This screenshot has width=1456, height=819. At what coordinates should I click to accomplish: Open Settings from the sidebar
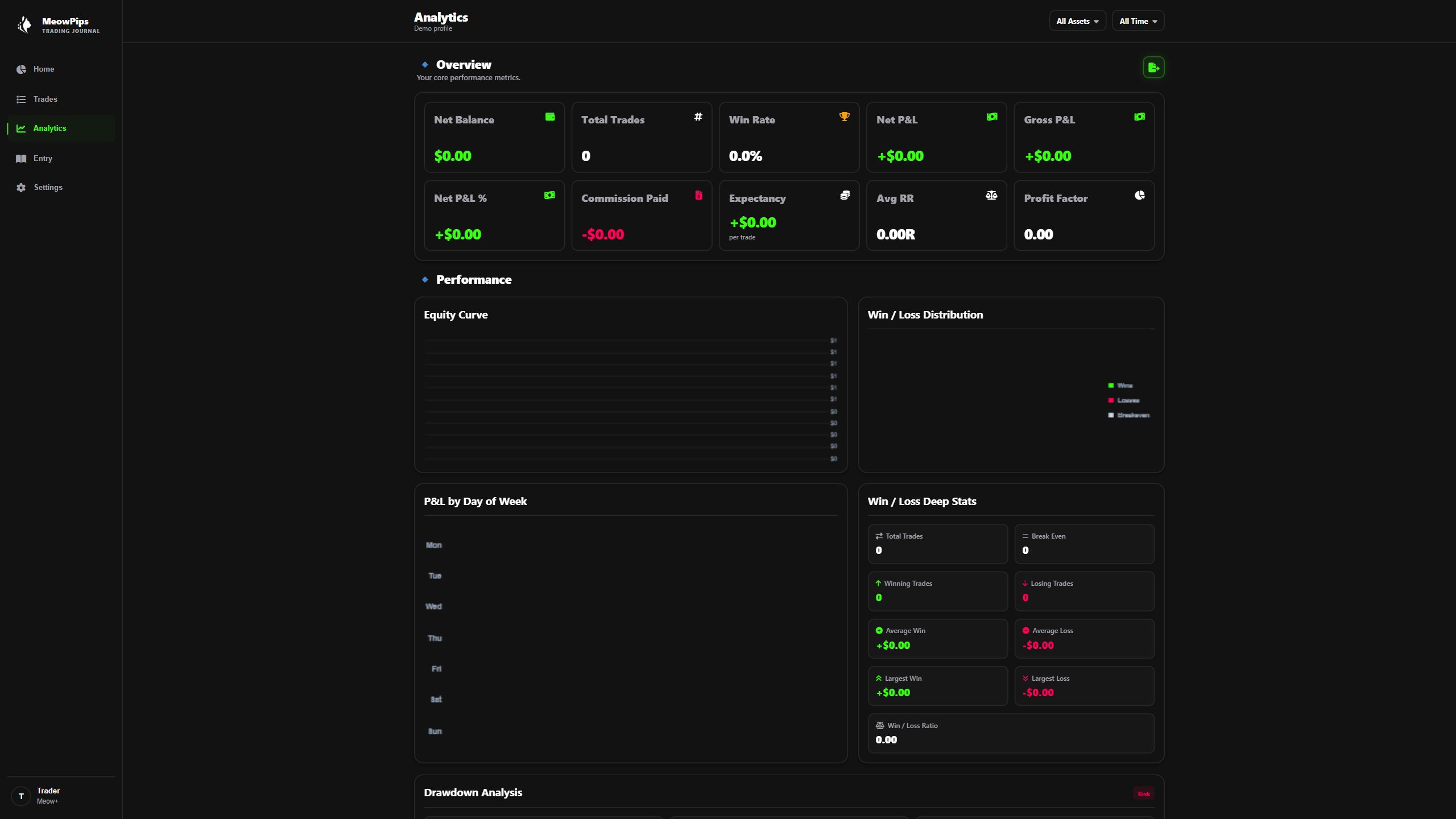click(x=61, y=187)
